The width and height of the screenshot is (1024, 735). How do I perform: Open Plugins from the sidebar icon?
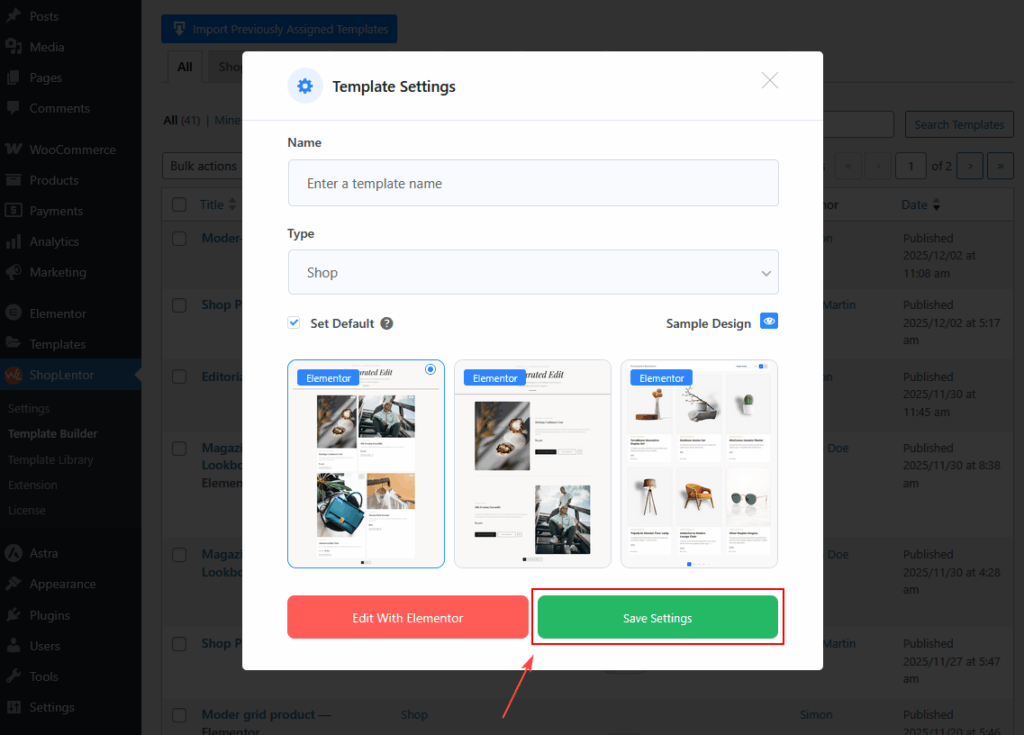pyautogui.click(x=14, y=615)
